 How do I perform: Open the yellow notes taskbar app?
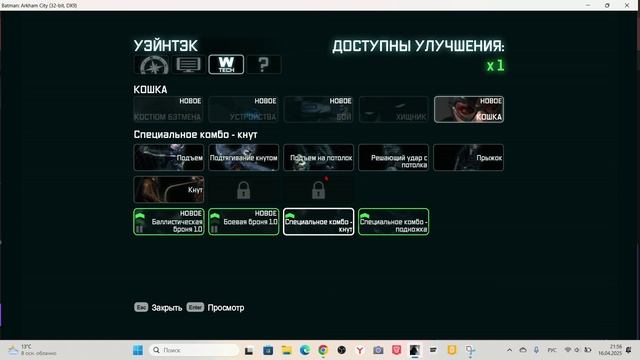(452, 350)
